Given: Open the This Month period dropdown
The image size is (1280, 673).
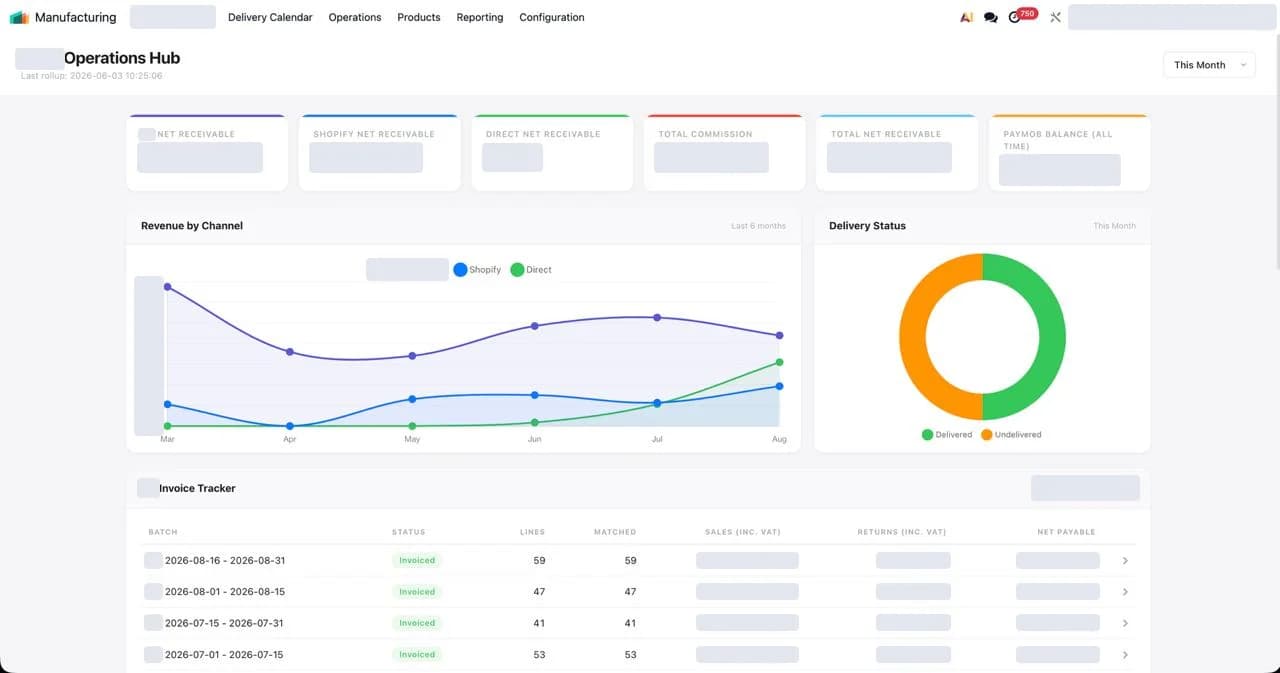Looking at the screenshot, I should point(1209,65).
